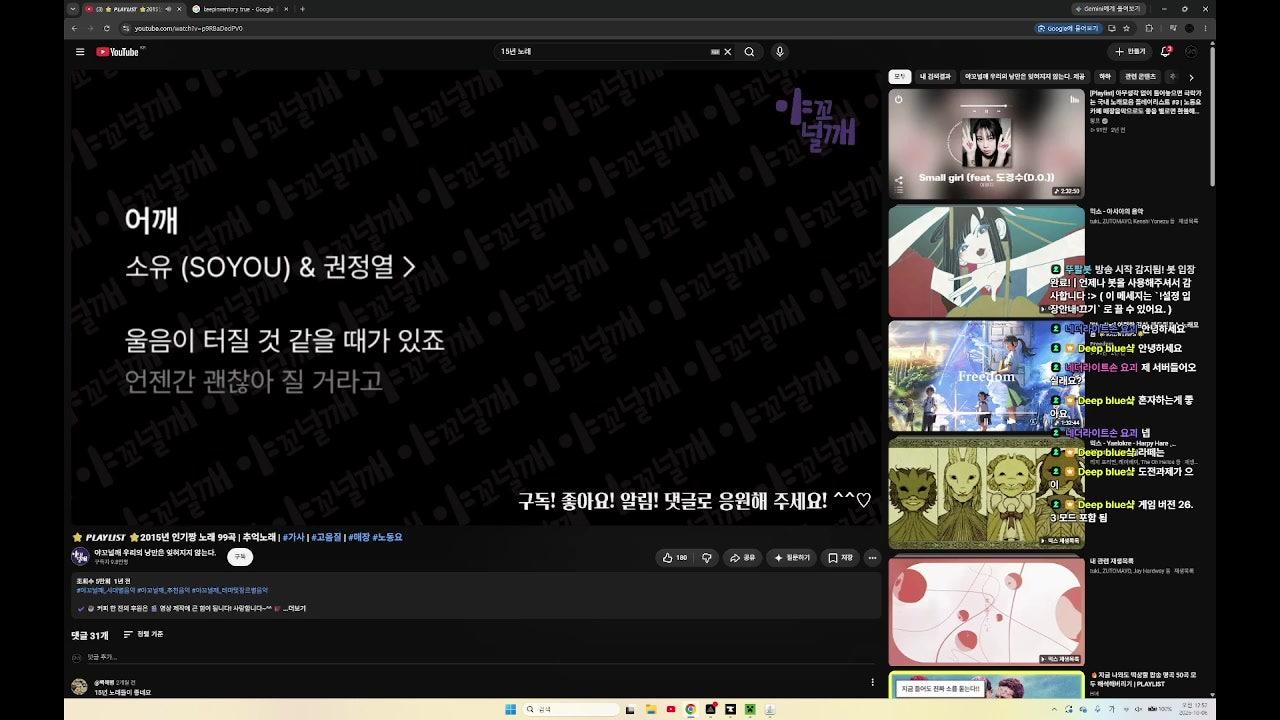Open more actions menu beside 저장
Image resolution: width=1280 pixels, height=720 pixels.
pyautogui.click(x=872, y=558)
